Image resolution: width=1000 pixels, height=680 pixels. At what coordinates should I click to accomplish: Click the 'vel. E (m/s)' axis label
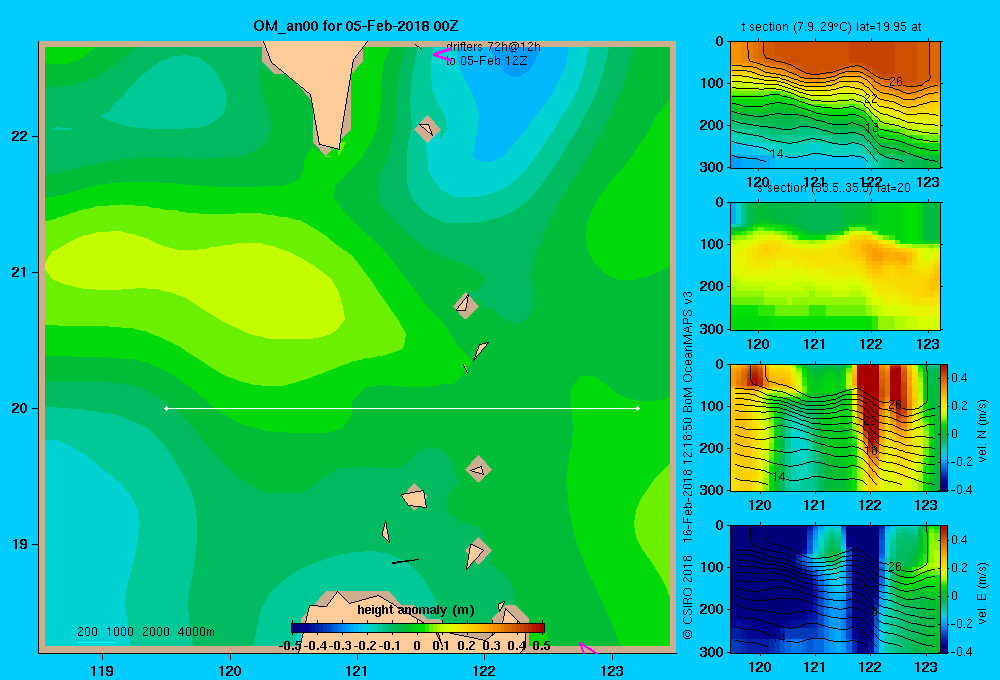(x=982, y=593)
